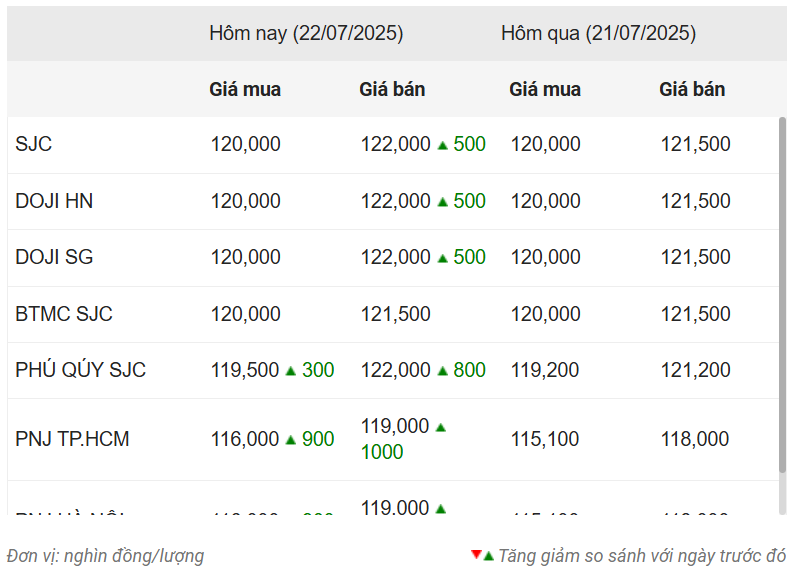This screenshot has height=580, width=794.
Task: Click green up arrow in SJC selling price
Action: [442, 145]
